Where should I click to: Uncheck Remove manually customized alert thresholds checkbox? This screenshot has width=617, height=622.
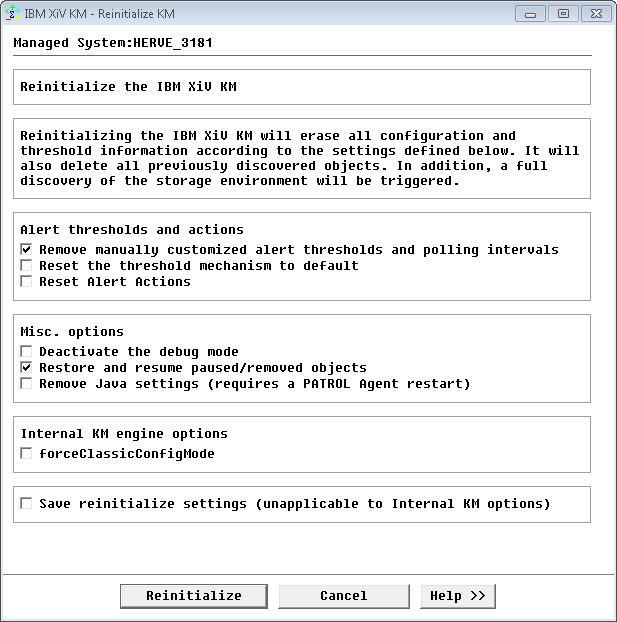26,250
